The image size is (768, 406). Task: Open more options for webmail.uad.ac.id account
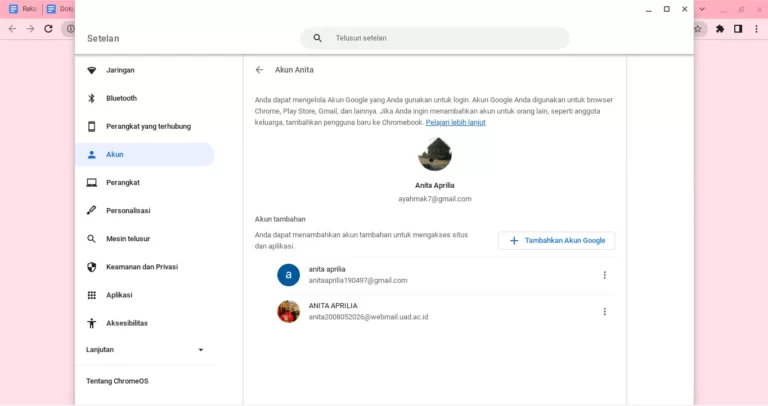[x=604, y=311]
